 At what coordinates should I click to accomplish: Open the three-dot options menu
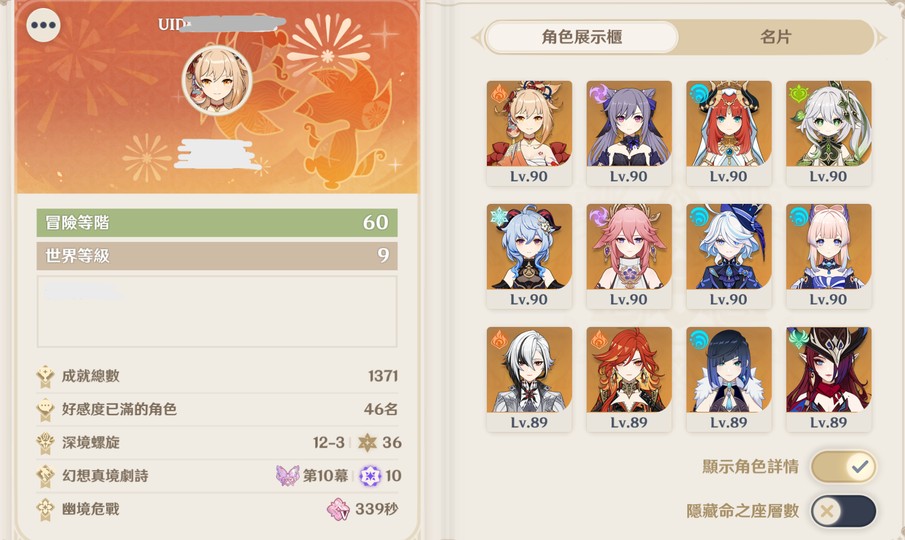point(43,25)
